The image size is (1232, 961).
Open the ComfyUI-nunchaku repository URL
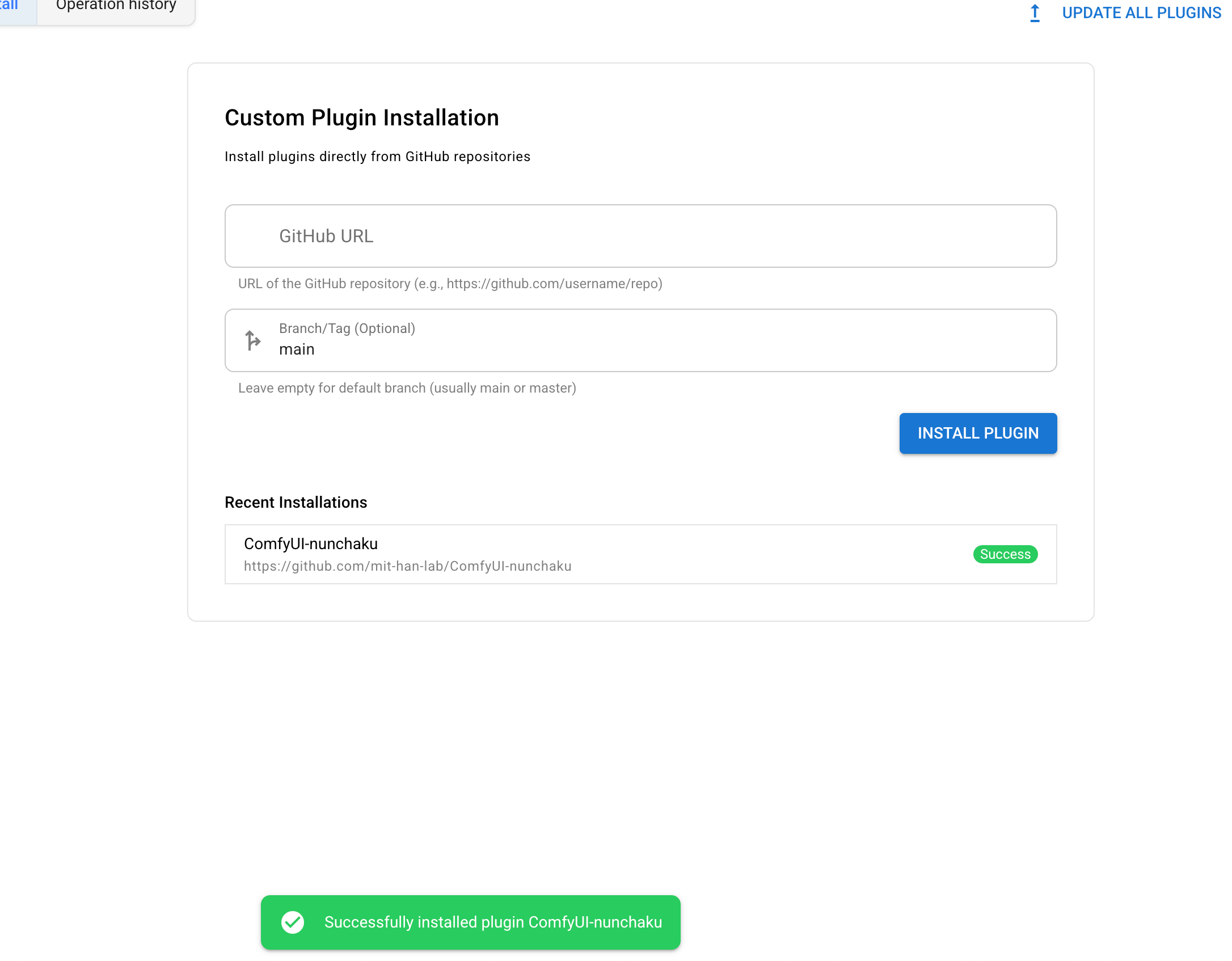[x=407, y=566]
